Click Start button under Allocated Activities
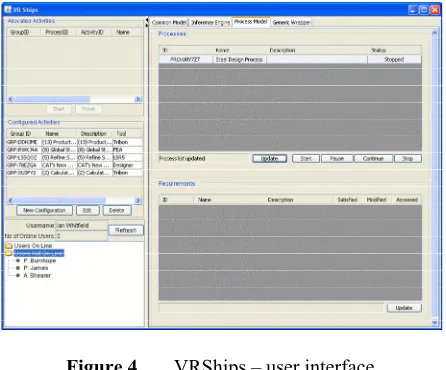Screen dimensions: 446x370 (x=58, y=109)
